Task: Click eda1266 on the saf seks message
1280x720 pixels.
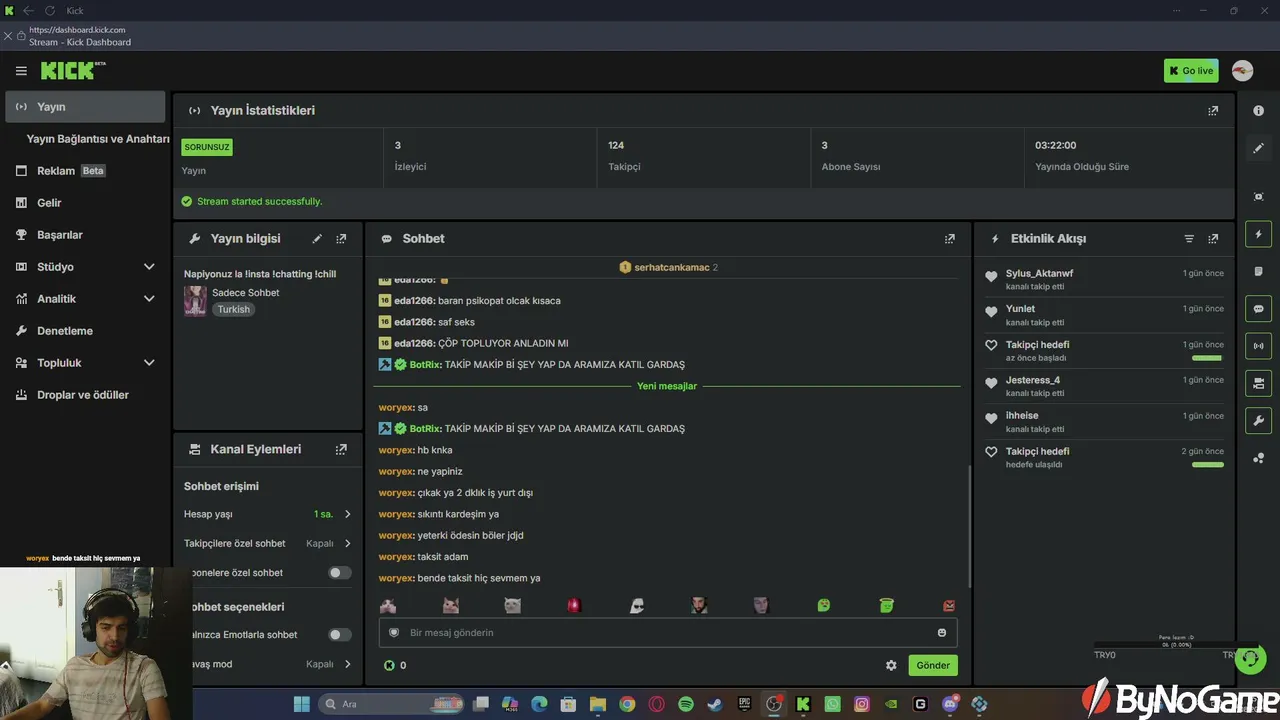Action: point(414,322)
